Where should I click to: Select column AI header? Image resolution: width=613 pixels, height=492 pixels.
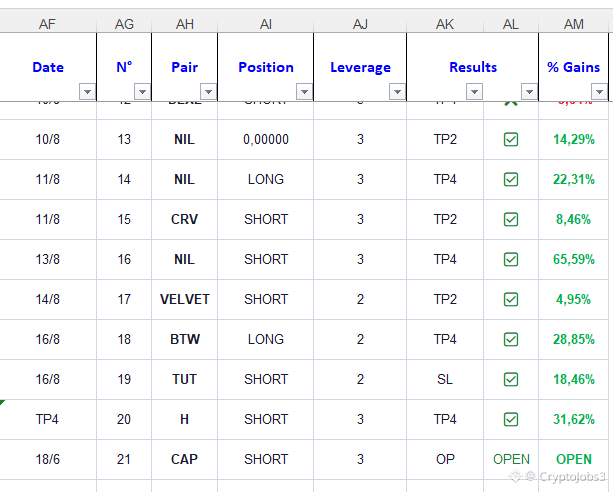(x=266, y=24)
